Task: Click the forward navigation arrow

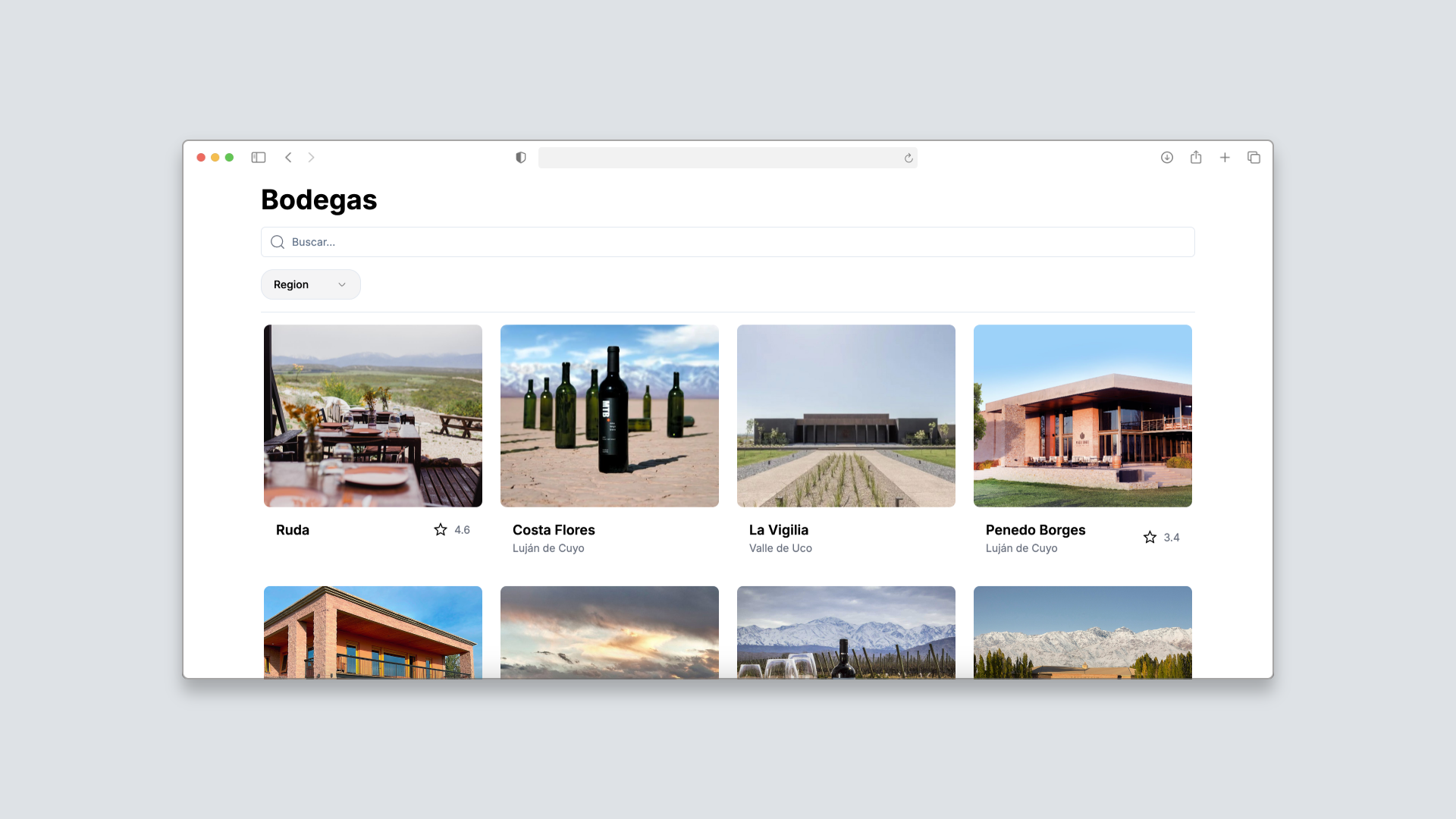Action: [312, 157]
